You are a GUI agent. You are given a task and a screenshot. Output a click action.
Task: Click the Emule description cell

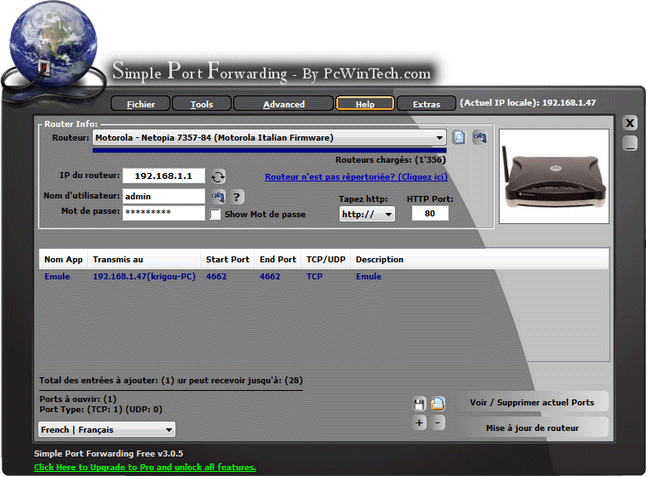click(x=368, y=276)
